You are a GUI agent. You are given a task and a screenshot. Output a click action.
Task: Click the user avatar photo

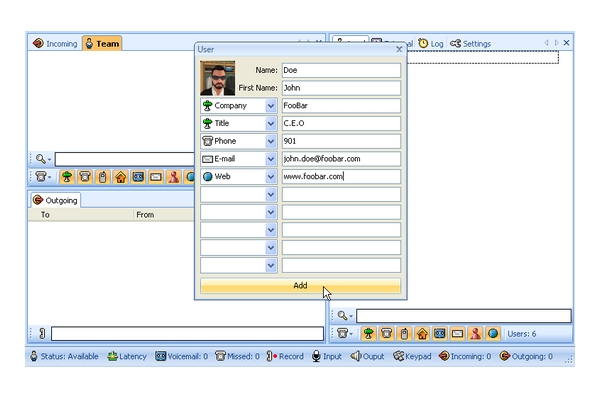[x=218, y=78]
